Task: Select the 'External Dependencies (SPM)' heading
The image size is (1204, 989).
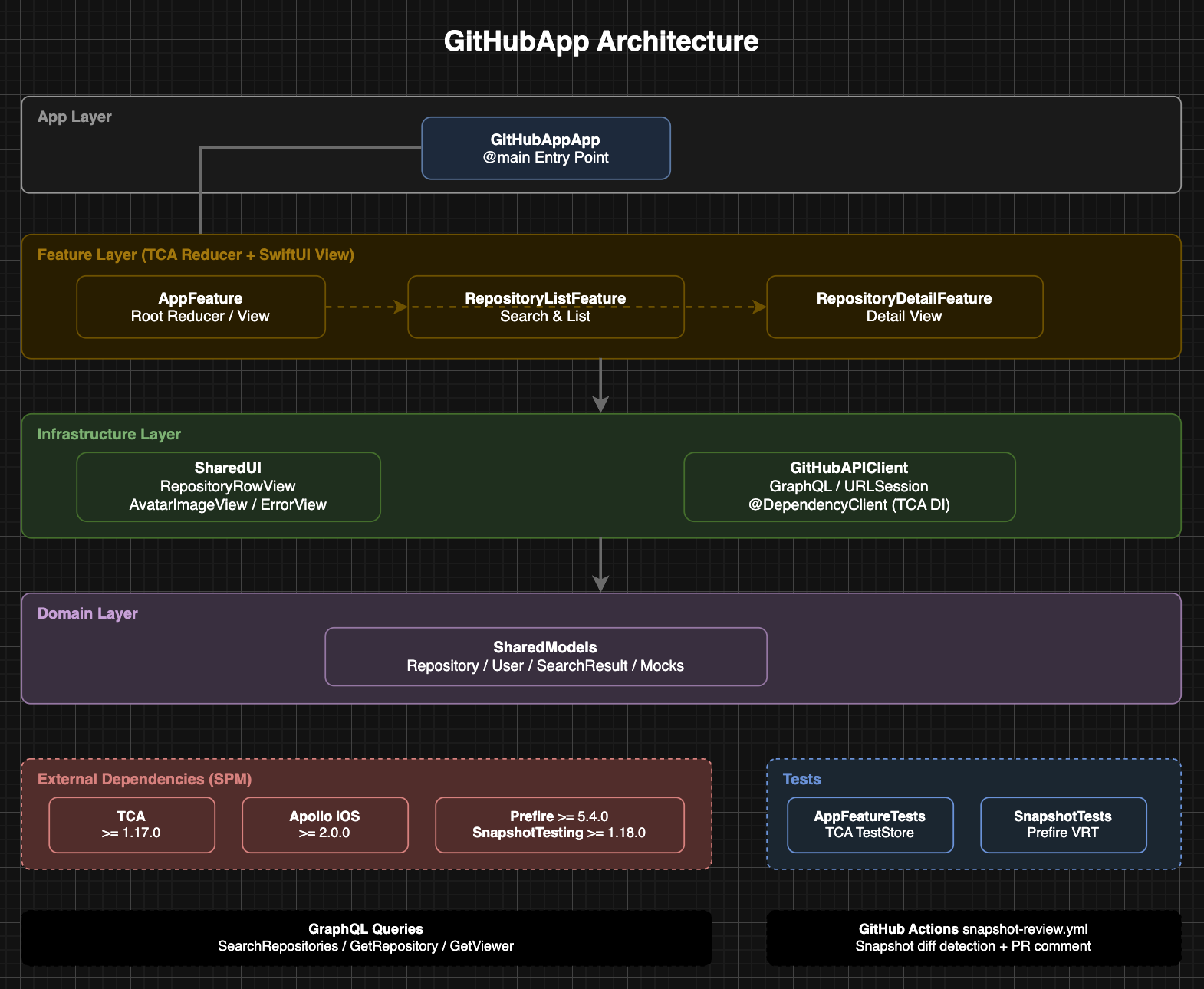Action: 145,779
